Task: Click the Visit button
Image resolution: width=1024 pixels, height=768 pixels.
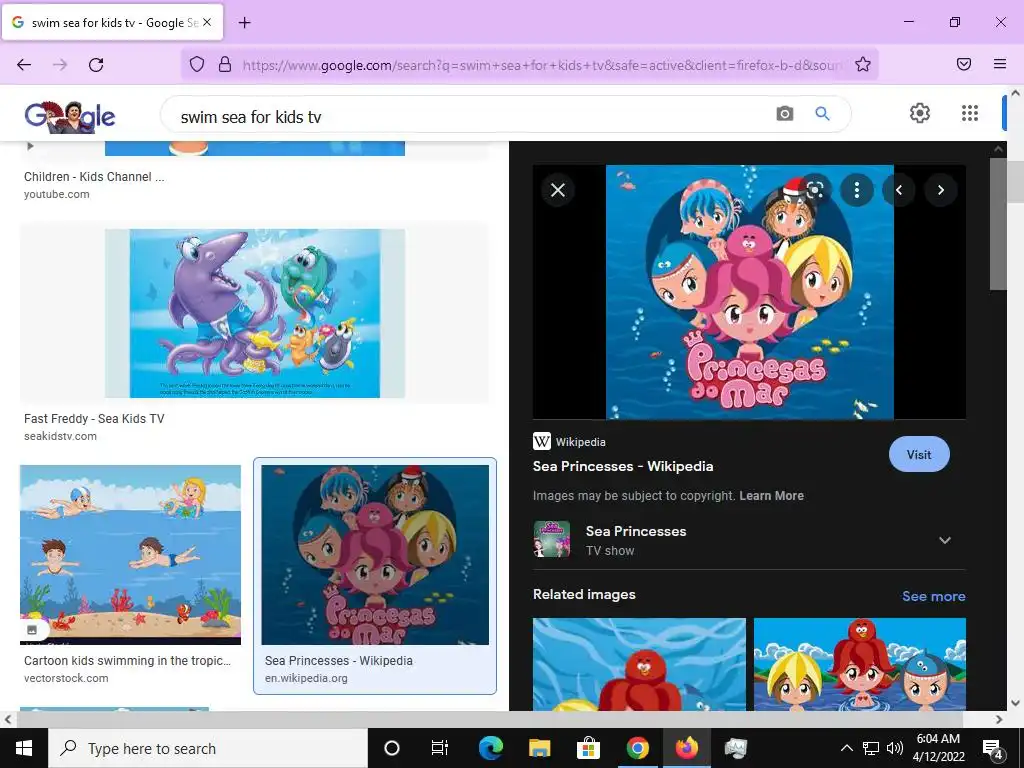Action: (x=919, y=455)
